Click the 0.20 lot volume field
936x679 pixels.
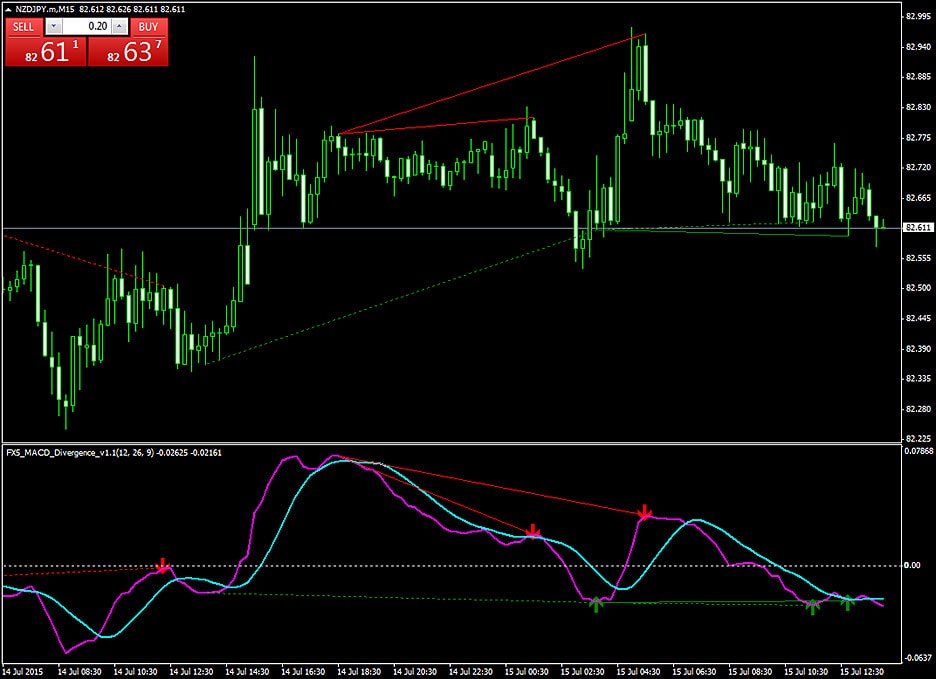point(87,26)
